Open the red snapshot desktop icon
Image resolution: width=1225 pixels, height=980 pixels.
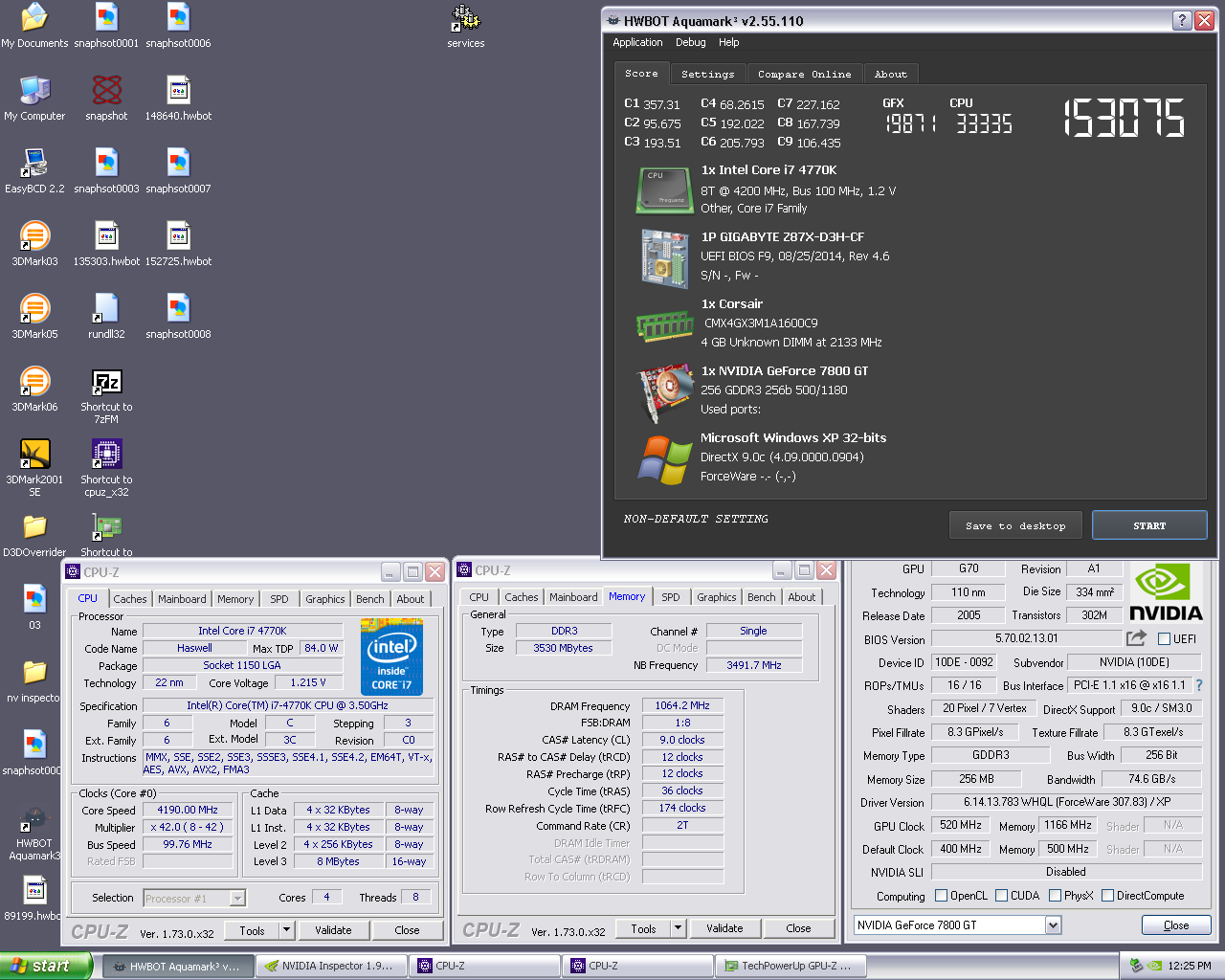[x=106, y=99]
